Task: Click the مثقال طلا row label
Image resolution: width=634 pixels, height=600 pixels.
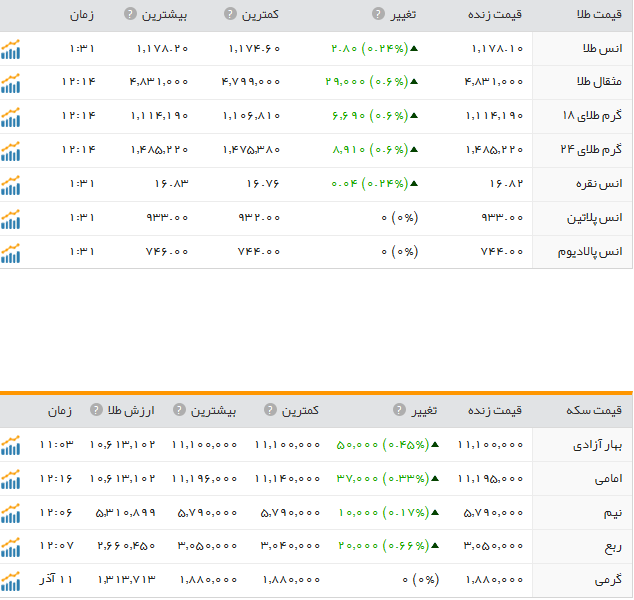Action: [599, 82]
